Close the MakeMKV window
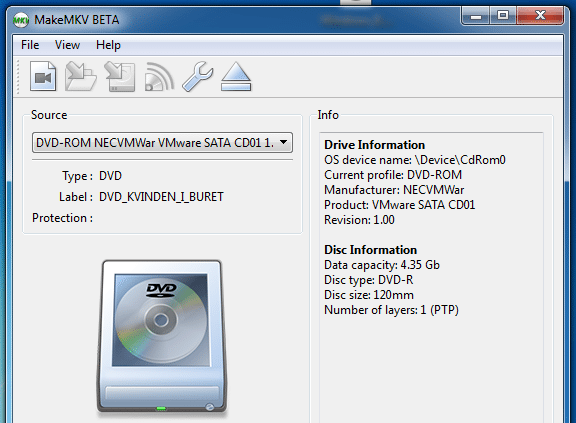Viewport: 576px width, 423px height. coord(540,15)
